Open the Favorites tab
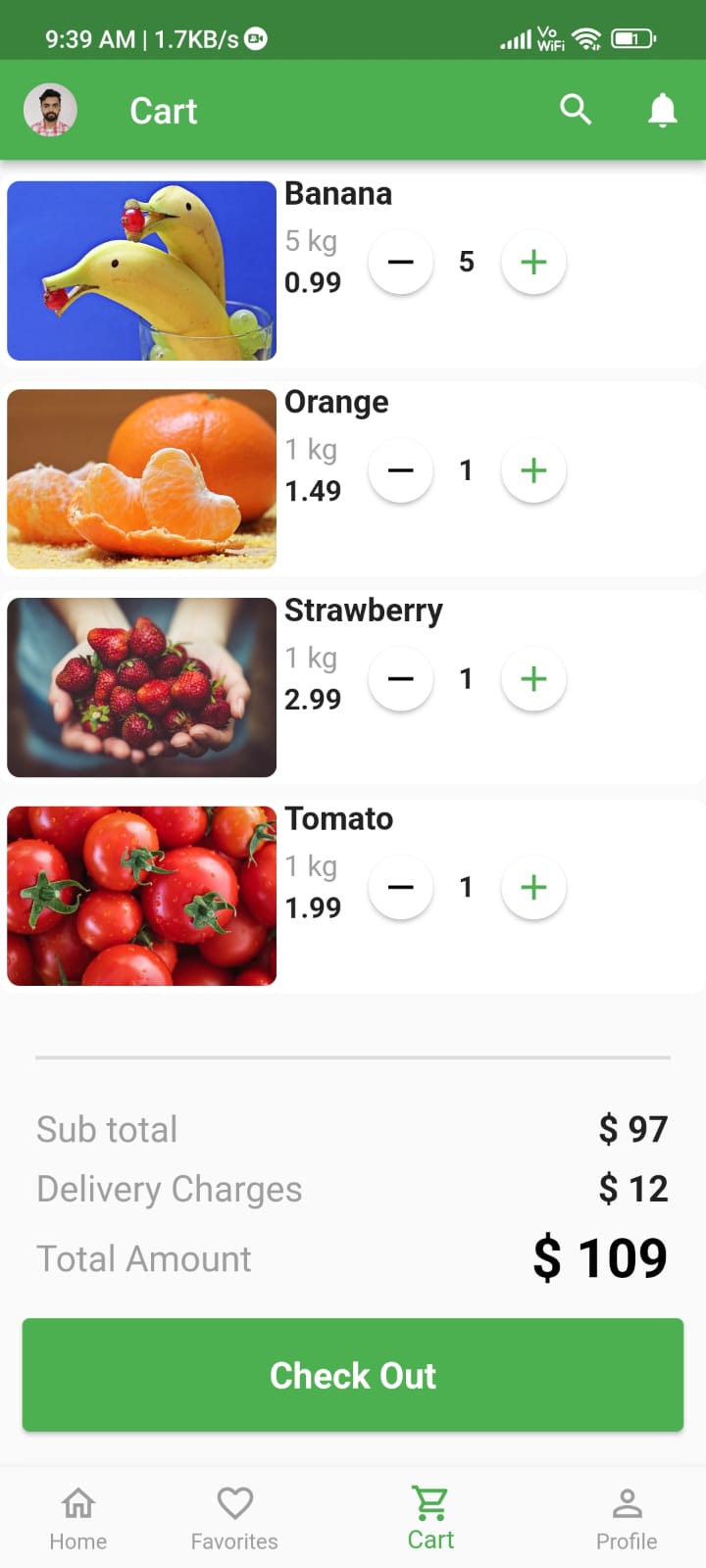This screenshot has width=706, height=1568. [x=234, y=1518]
